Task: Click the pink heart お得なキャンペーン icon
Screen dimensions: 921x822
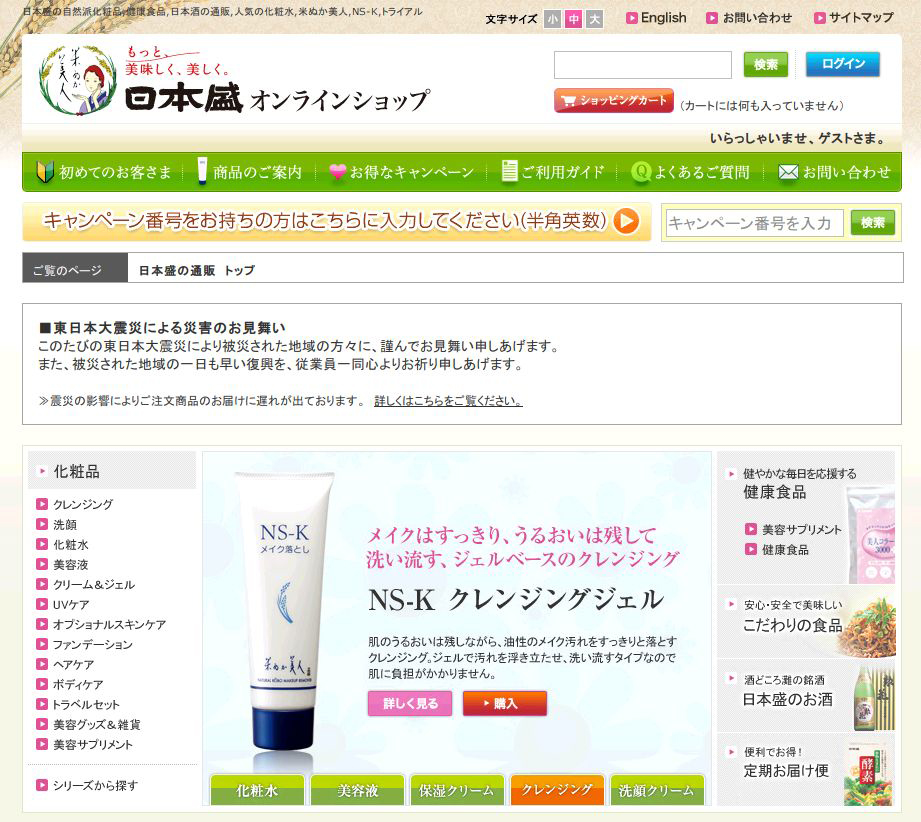Action: tap(337, 172)
